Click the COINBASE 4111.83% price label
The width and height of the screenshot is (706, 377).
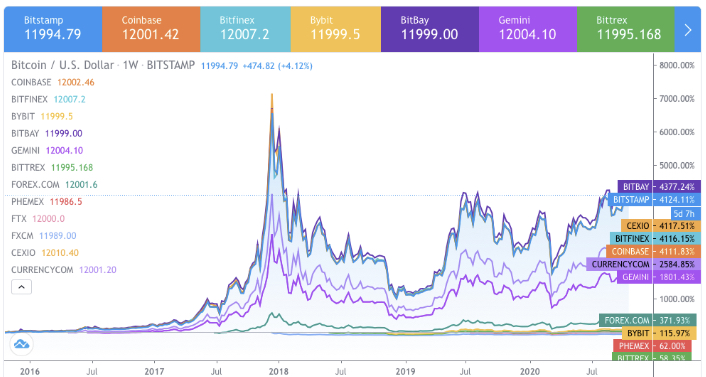click(653, 251)
